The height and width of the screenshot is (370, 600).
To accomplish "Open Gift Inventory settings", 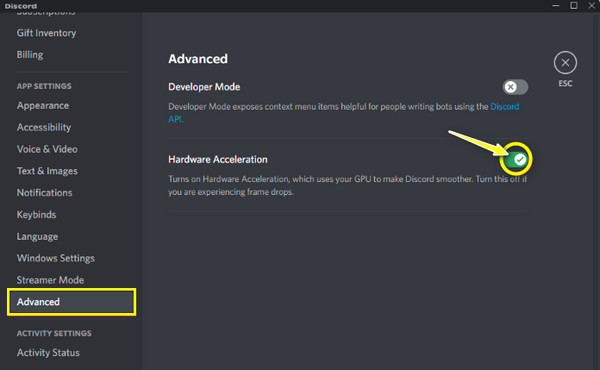I will coord(46,33).
